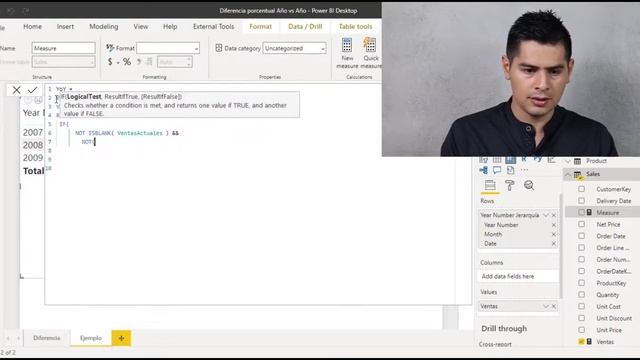The height and width of the screenshot is (360, 640).
Task: Select the R script visual icon
Action: click(x=524, y=160)
